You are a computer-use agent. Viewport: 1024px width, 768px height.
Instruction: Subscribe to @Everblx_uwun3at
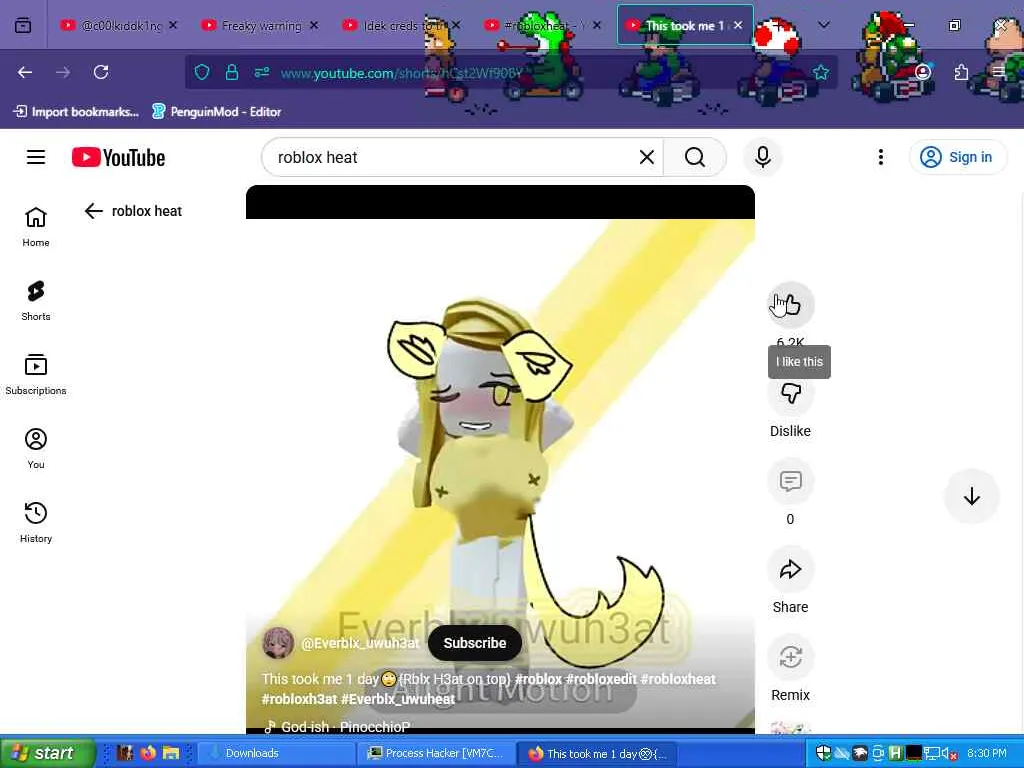[x=475, y=643]
